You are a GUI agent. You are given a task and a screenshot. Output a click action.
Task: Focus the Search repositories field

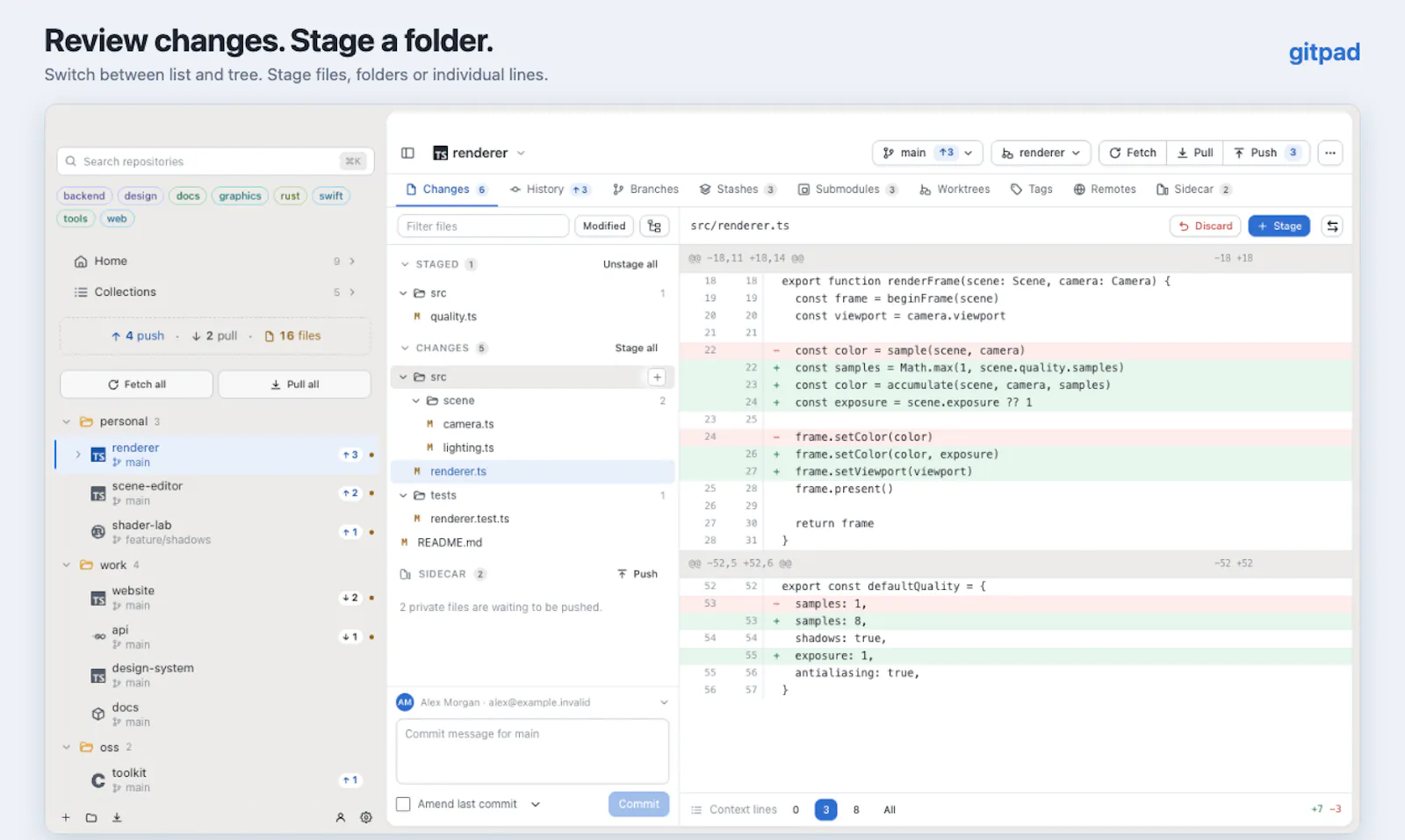point(215,162)
